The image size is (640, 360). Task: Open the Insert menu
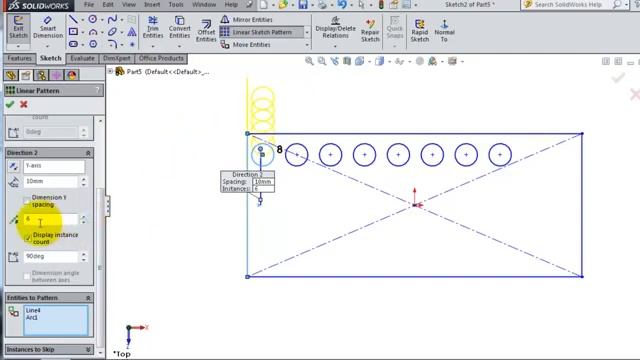pyautogui.click(x=152, y=4)
